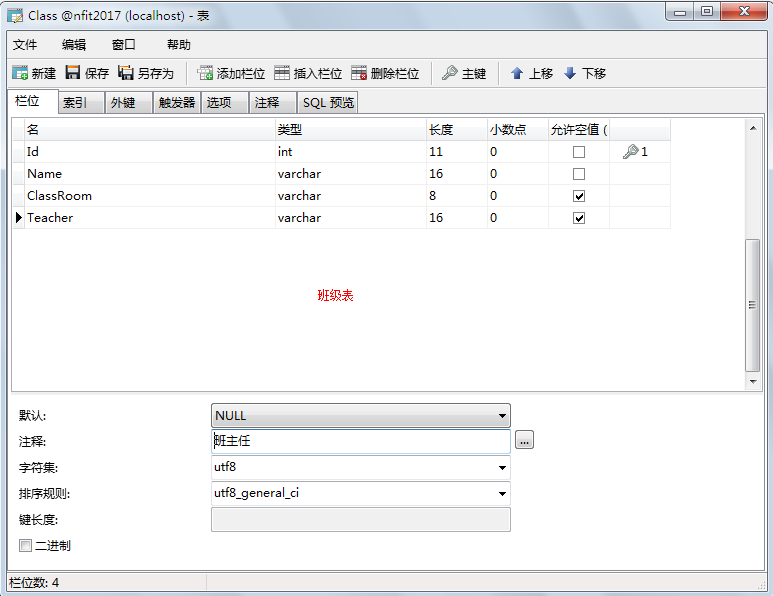Select the Teacher field name cell
The image size is (773, 596).
click(x=150, y=217)
